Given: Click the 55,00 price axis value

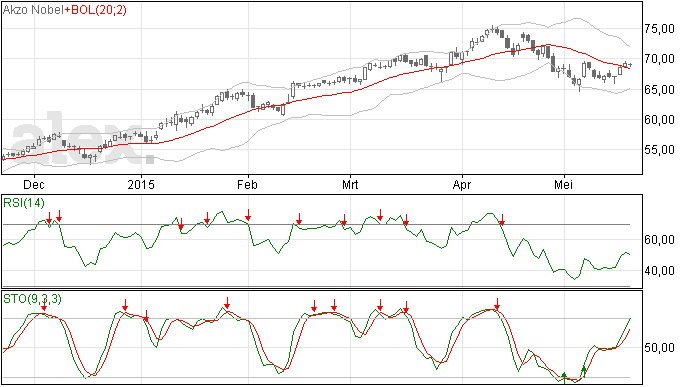Looking at the screenshot, I should pyautogui.click(x=659, y=150).
